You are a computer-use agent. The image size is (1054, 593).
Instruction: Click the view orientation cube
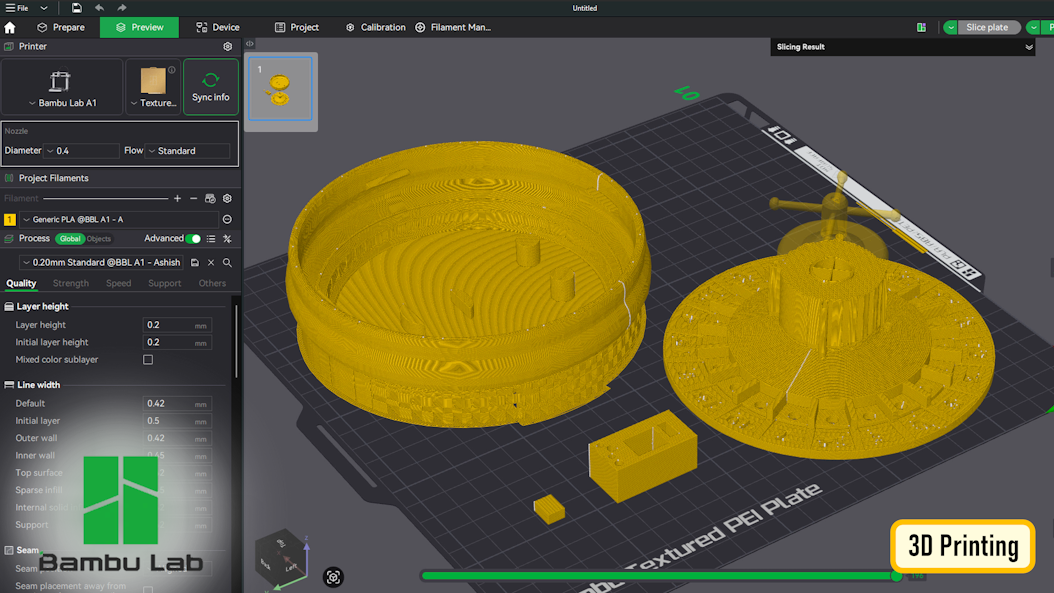(x=280, y=559)
